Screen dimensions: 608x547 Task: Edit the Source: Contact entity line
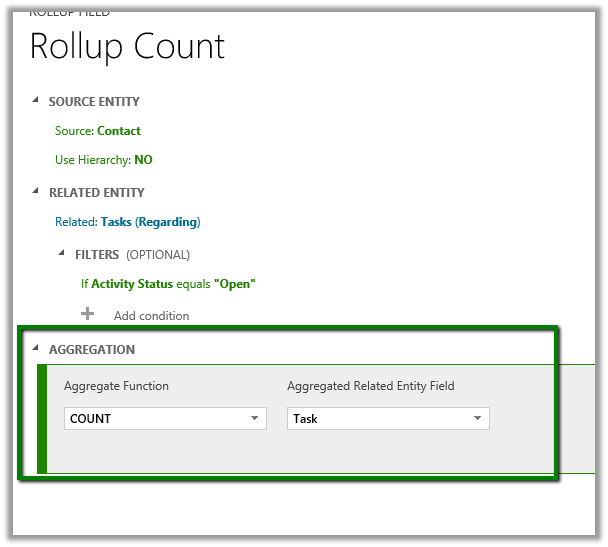pos(98,131)
